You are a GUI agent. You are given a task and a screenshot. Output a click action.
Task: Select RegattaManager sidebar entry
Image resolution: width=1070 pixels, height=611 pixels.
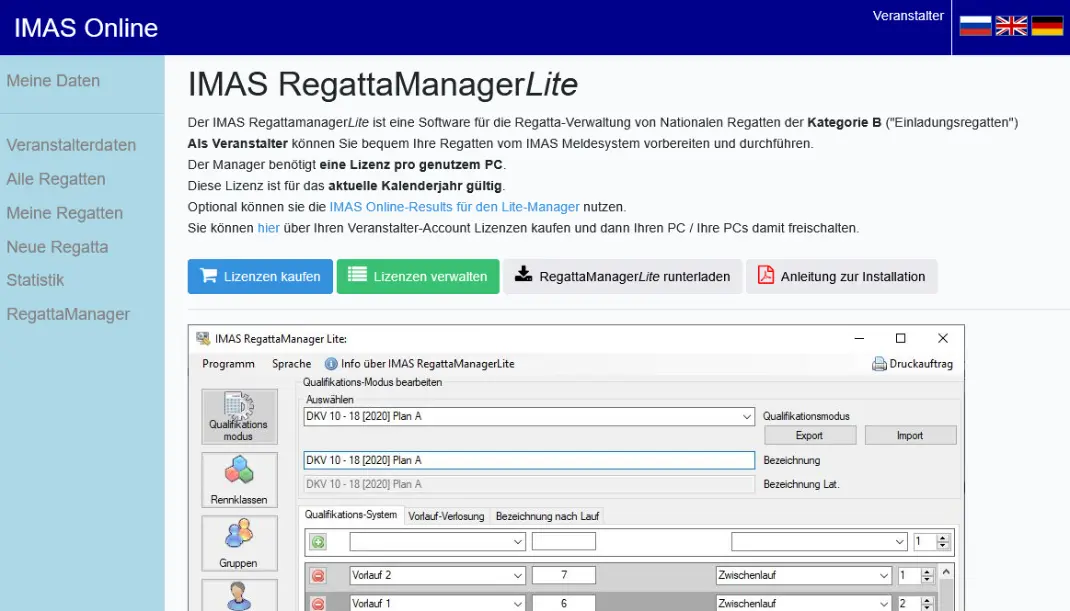[68, 314]
